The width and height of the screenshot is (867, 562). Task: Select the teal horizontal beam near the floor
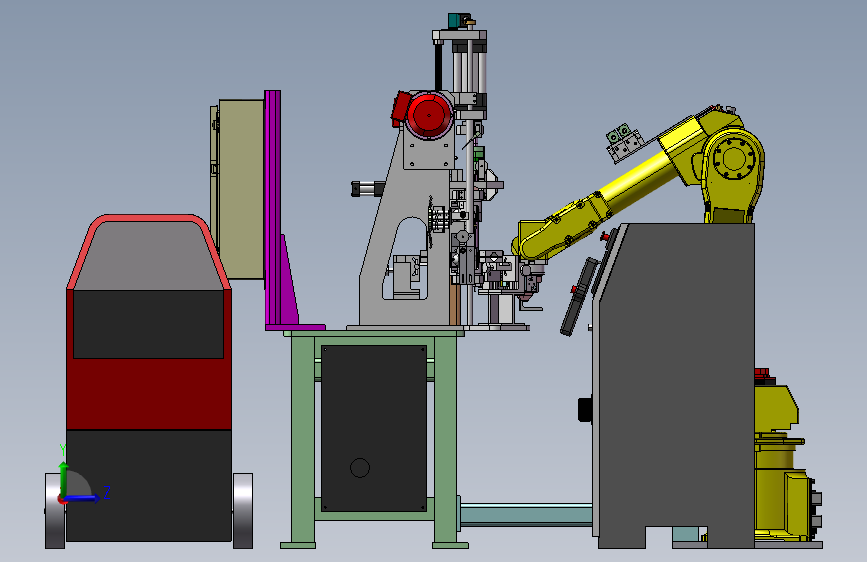tap(526, 514)
